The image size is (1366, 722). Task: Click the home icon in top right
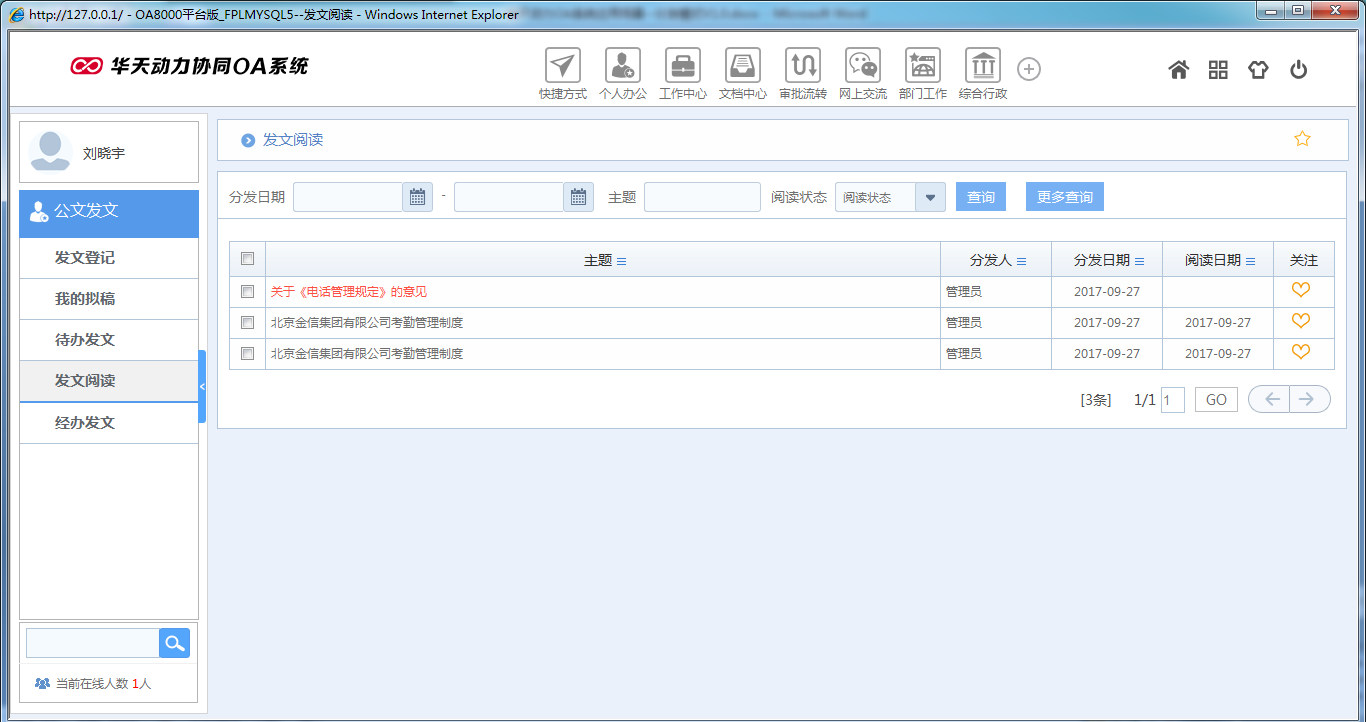[x=1178, y=69]
